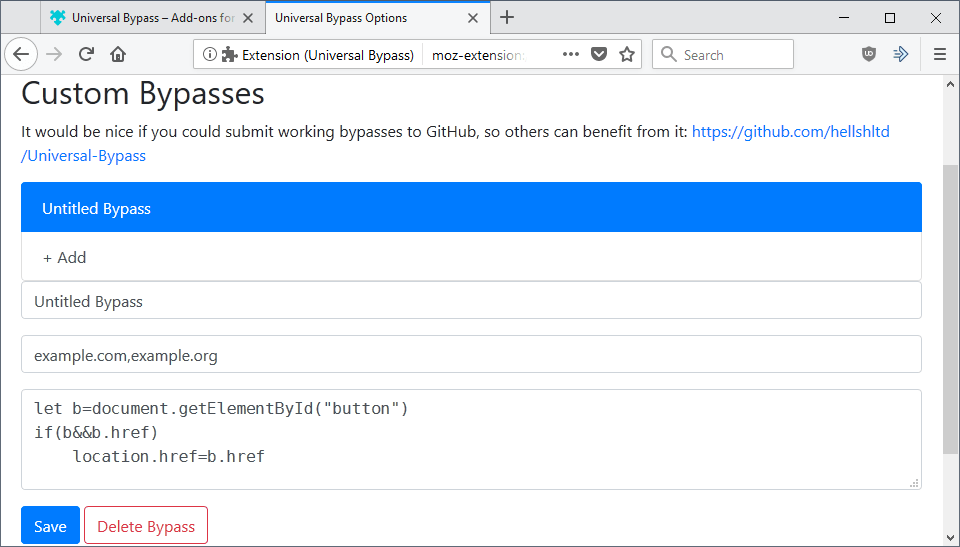Show site information via the info icon
Screen dimensions: 960x547
(x=209, y=55)
